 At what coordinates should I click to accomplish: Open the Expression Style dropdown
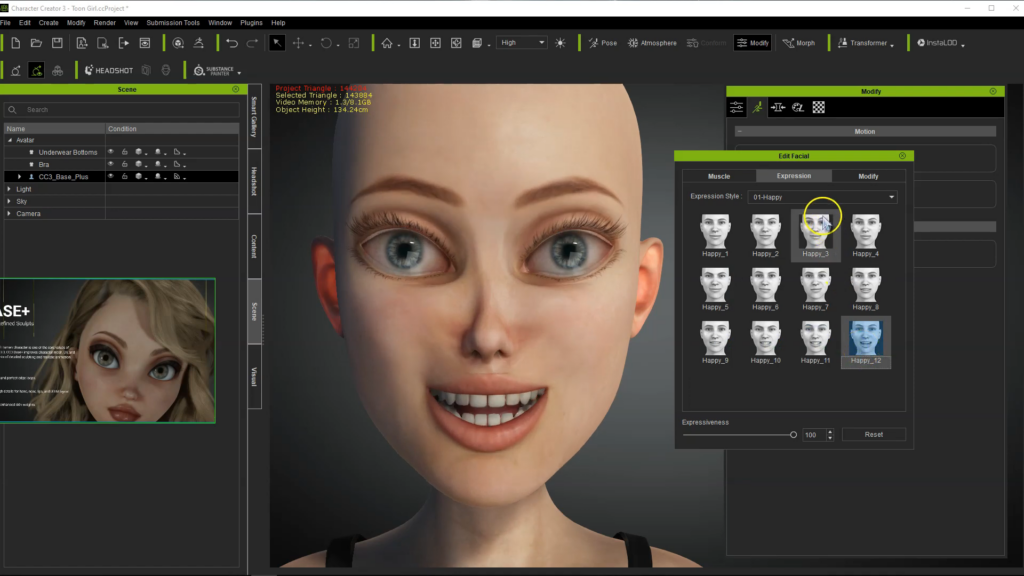tap(822, 197)
